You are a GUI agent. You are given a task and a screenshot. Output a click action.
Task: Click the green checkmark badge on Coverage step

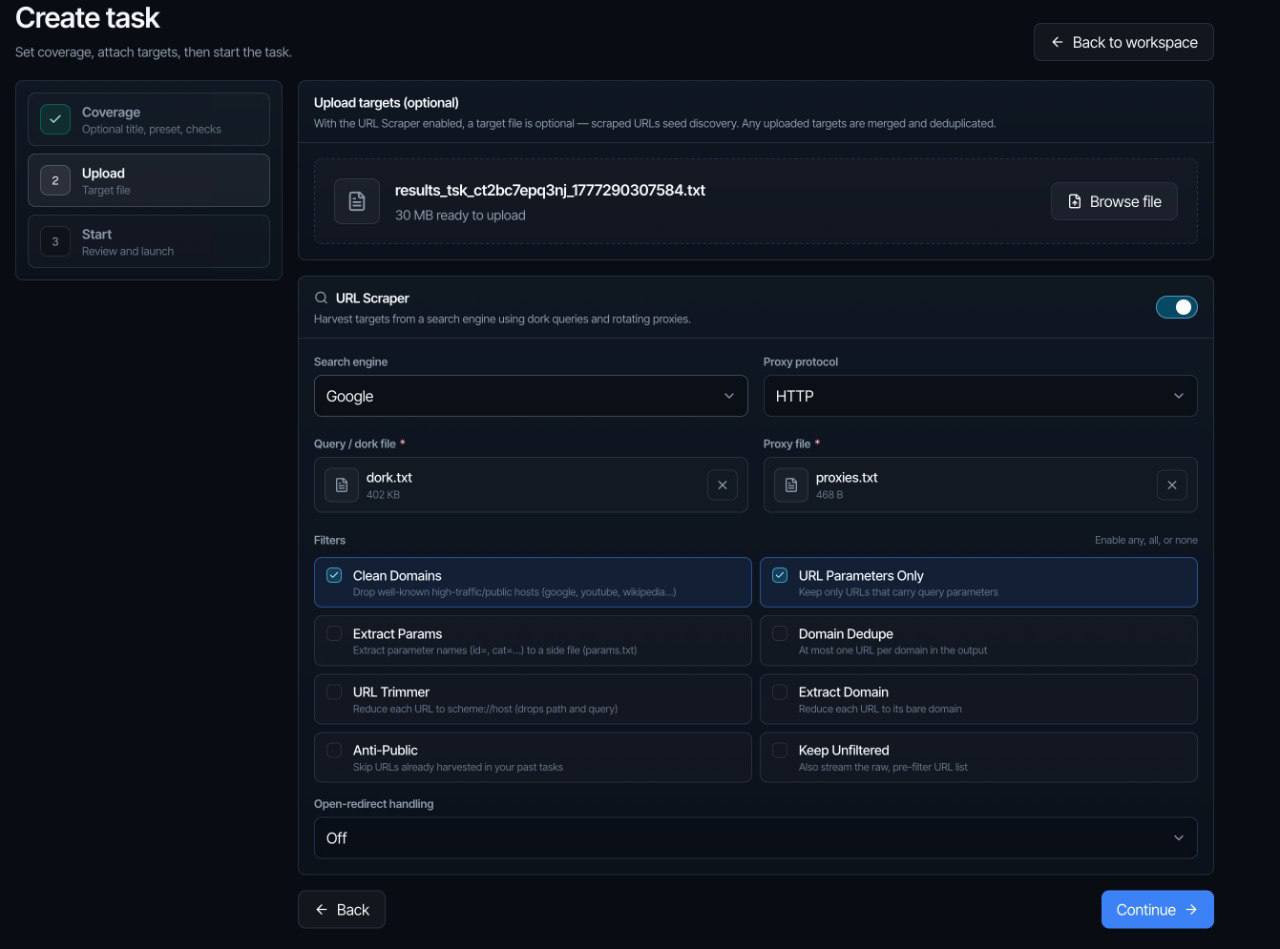tap(55, 119)
